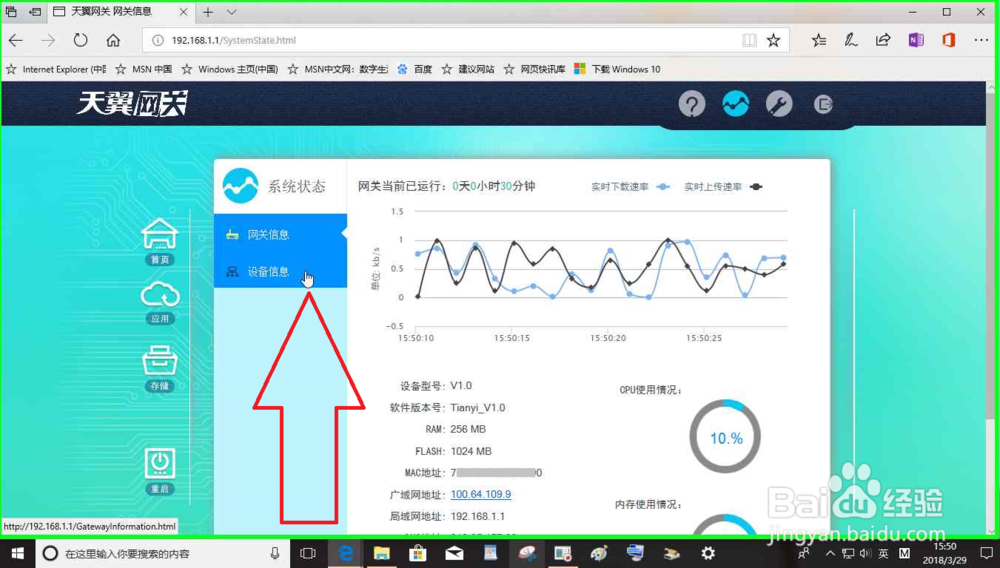Click the browser back arrow
Viewport: 1000px width, 568px height.
tap(16, 40)
